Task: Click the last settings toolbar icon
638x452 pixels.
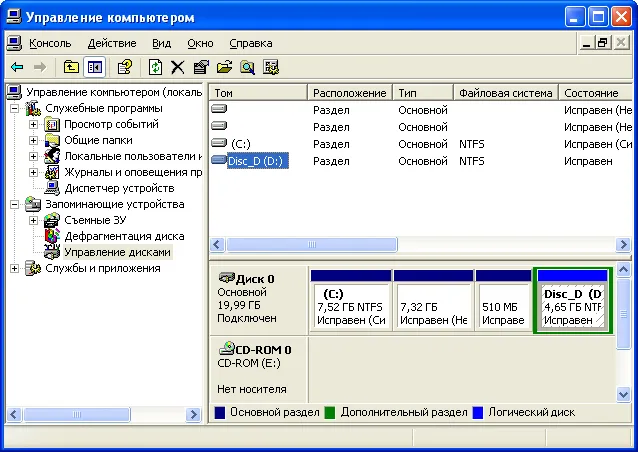Action: tap(271, 67)
